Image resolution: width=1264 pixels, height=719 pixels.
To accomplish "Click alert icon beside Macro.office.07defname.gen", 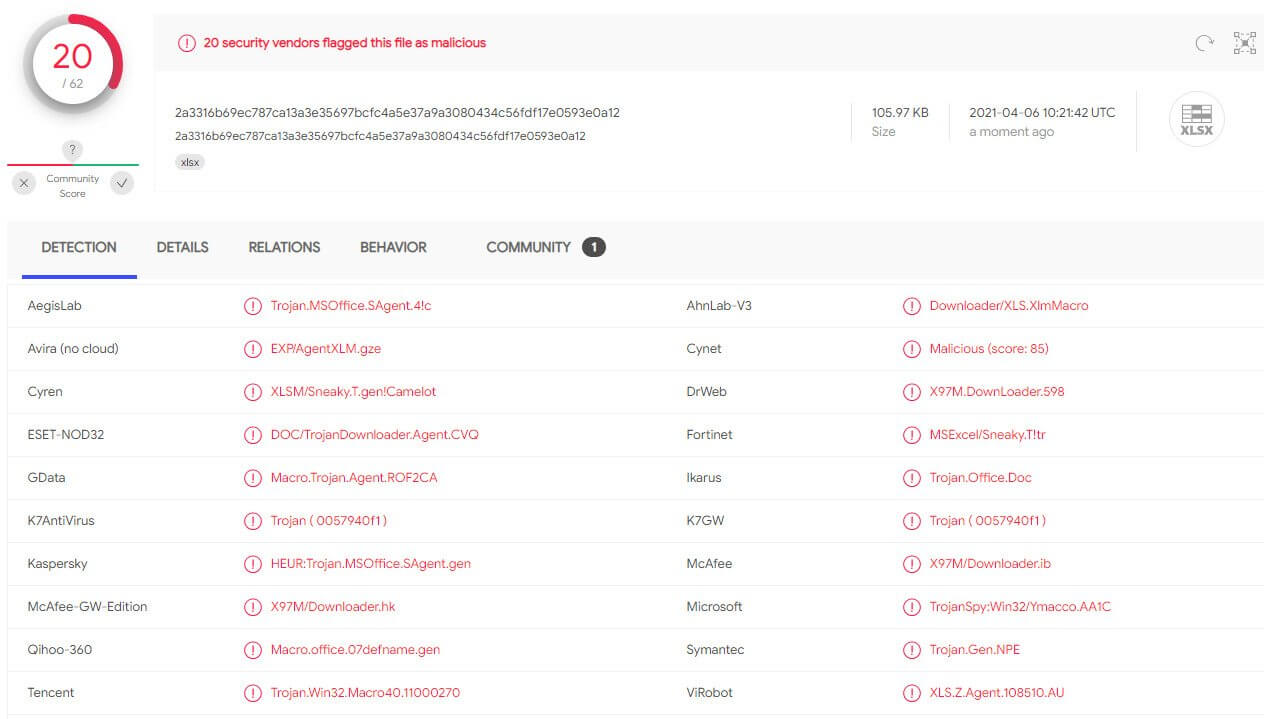I will pyautogui.click(x=252, y=650).
